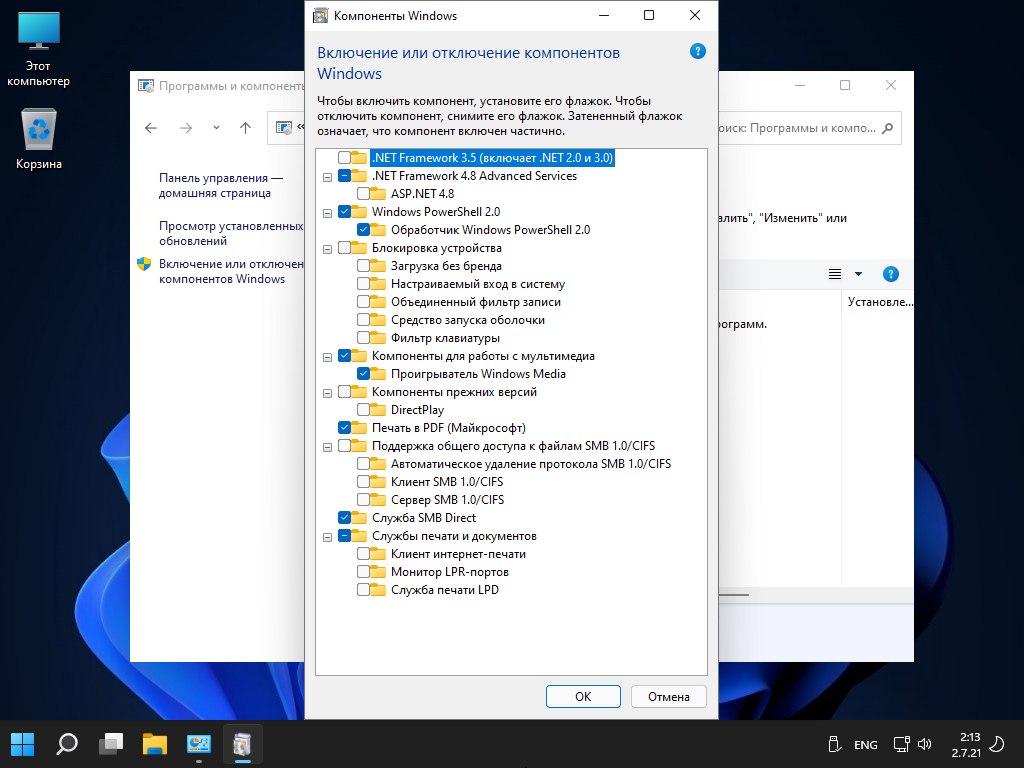1024x768 pixels.
Task: Click up arrow in Программы и компоненты window
Action: tap(246, 128)
